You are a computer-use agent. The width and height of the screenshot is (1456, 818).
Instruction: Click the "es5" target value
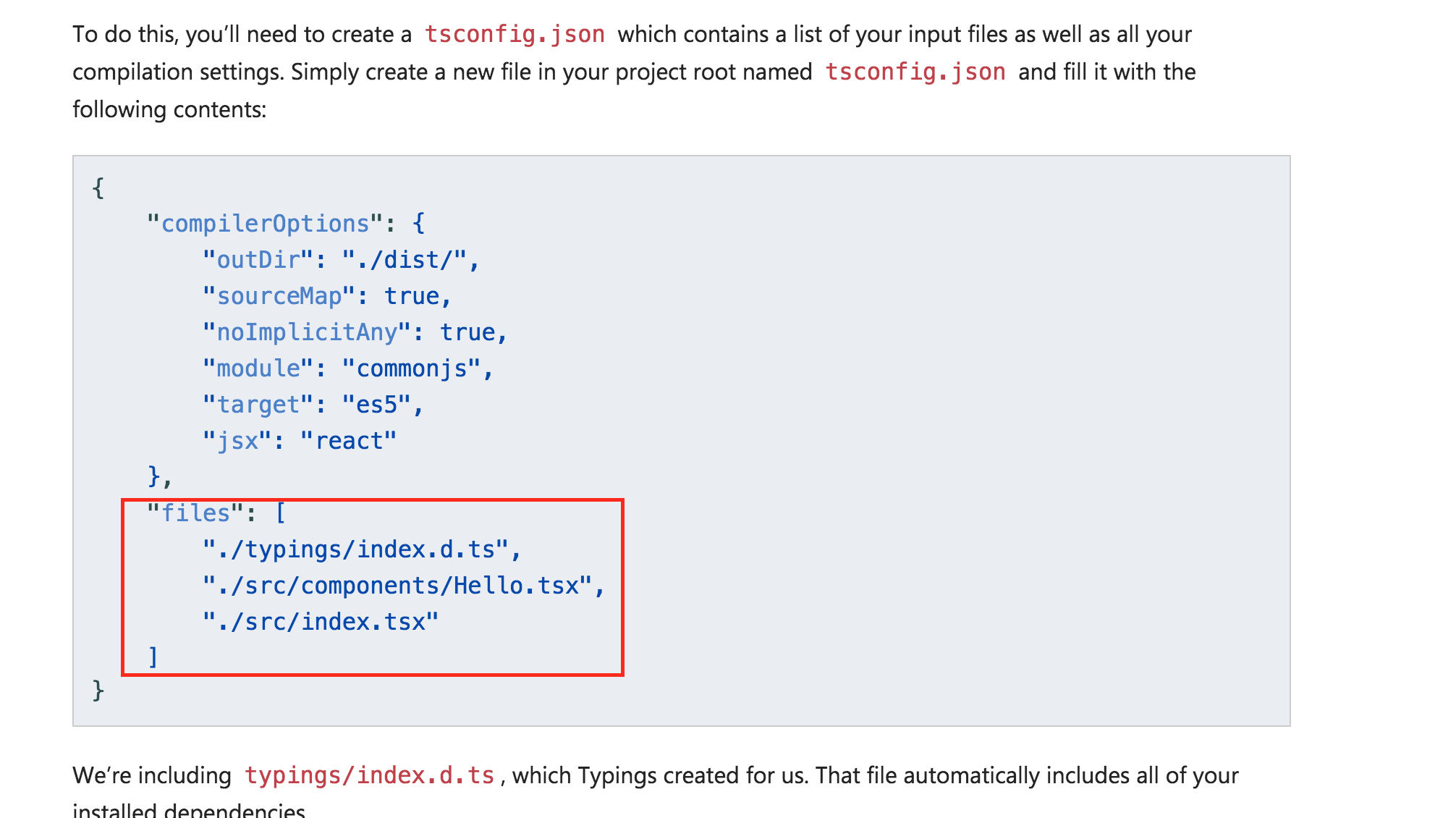[376, 405]
